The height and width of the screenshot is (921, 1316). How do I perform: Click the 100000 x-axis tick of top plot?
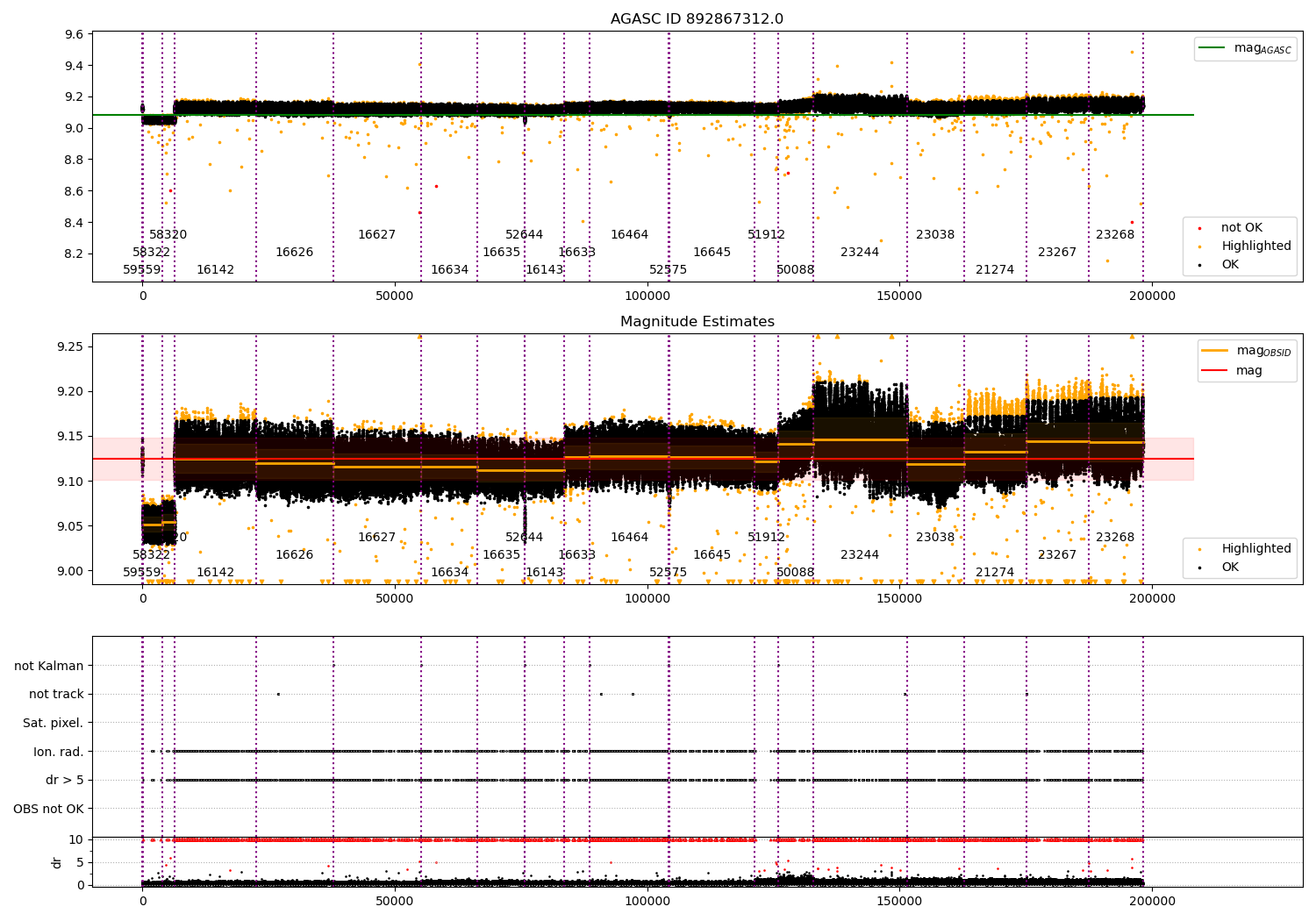tap(647, 296)
